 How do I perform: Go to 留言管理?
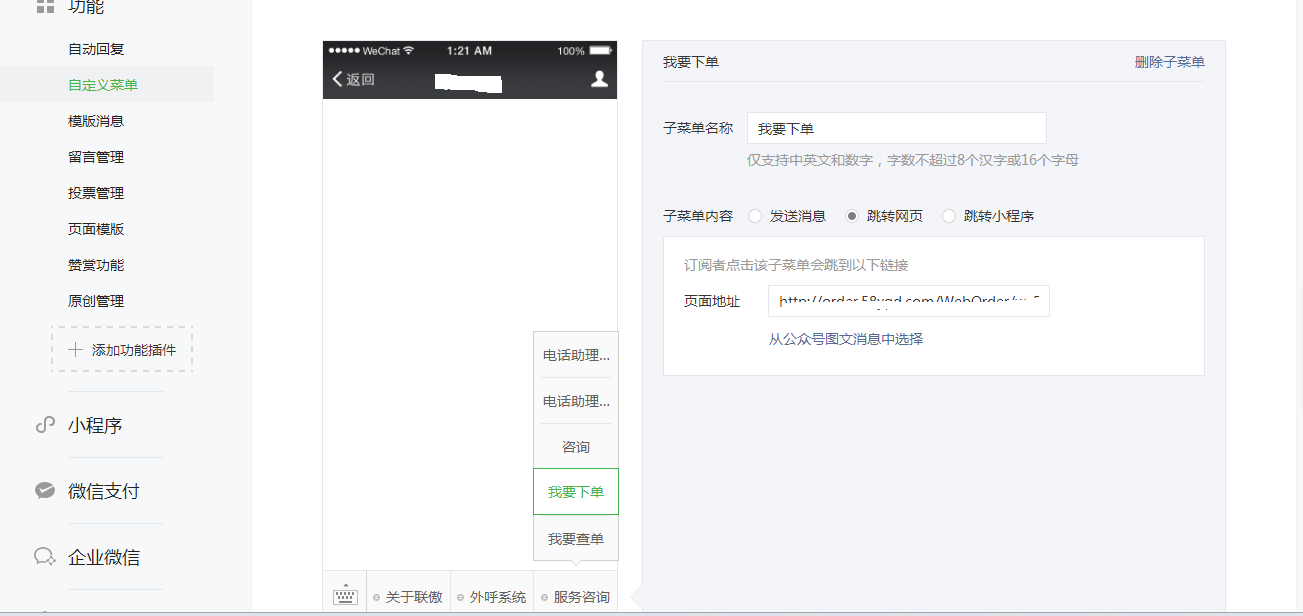click(96, 157)
